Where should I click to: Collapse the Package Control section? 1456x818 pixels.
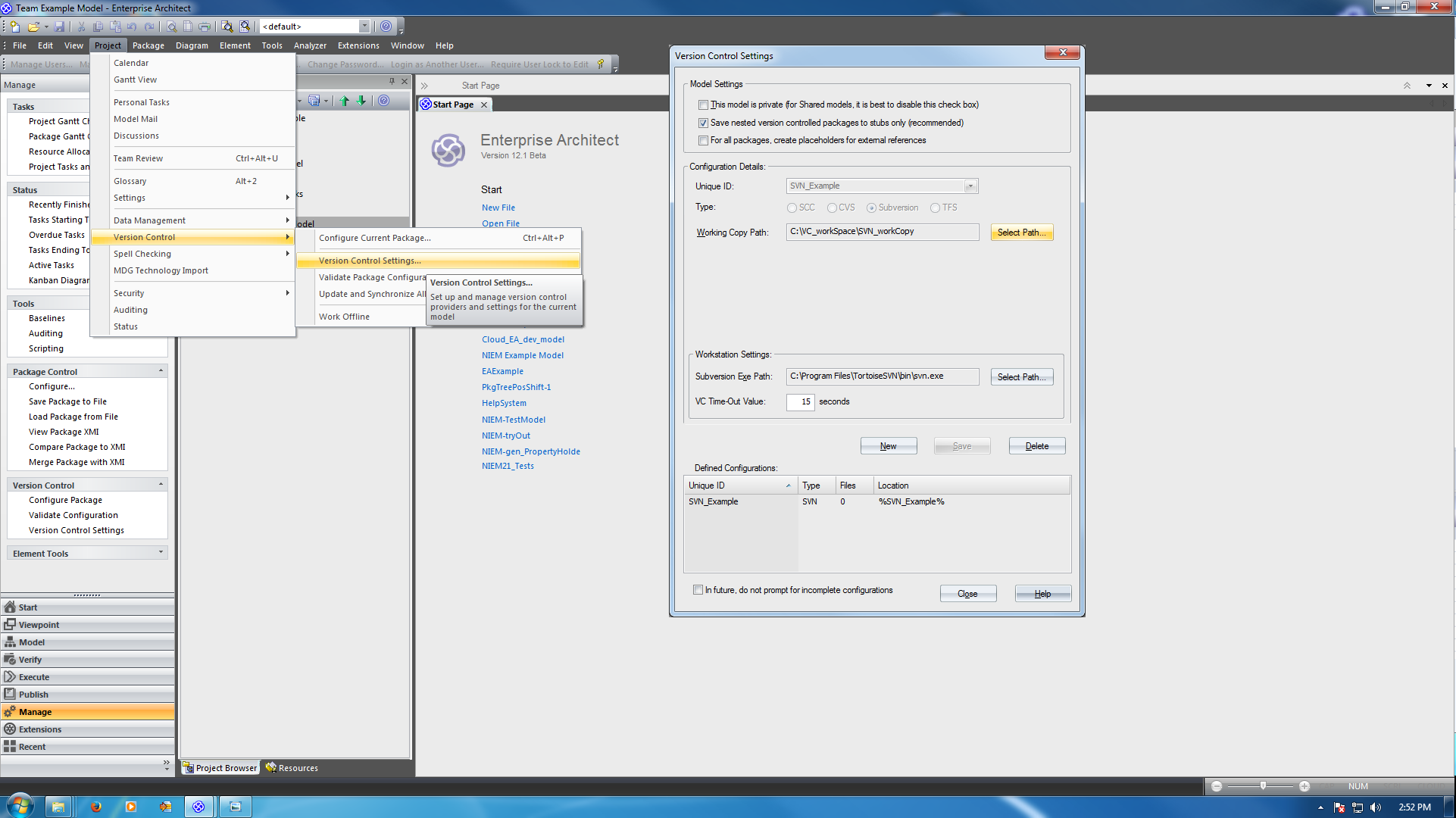(161, 371)
